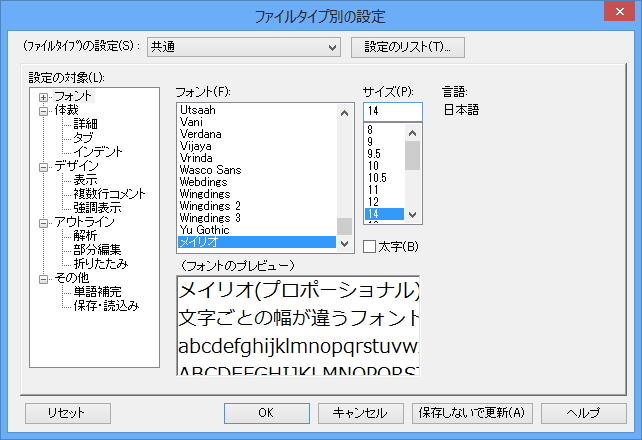Choose Wasco Sans font
Image resolution: width=642 pixels, height=440 pixels.
click(257, 170)
